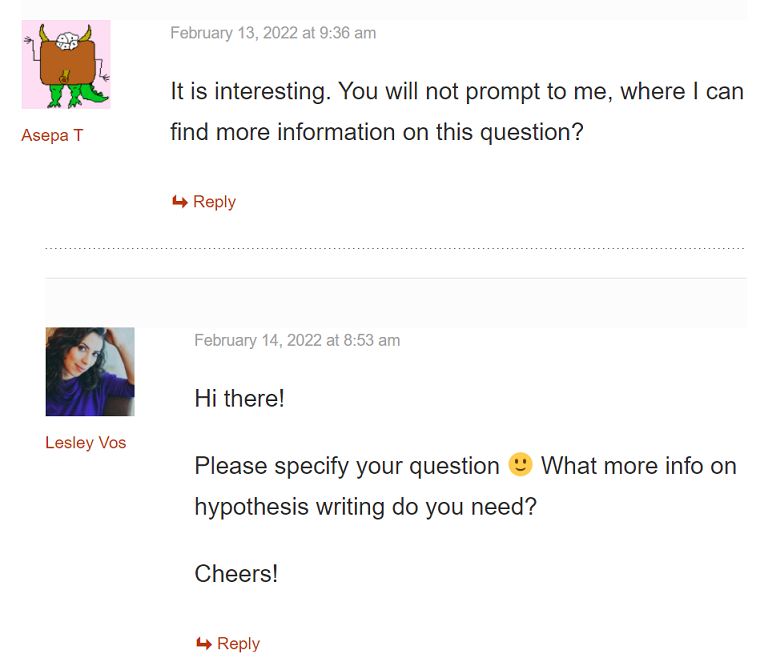This screenshot has height=658, width=760.
Task: Click the "What more info on" text
Action: coord(639,466)
